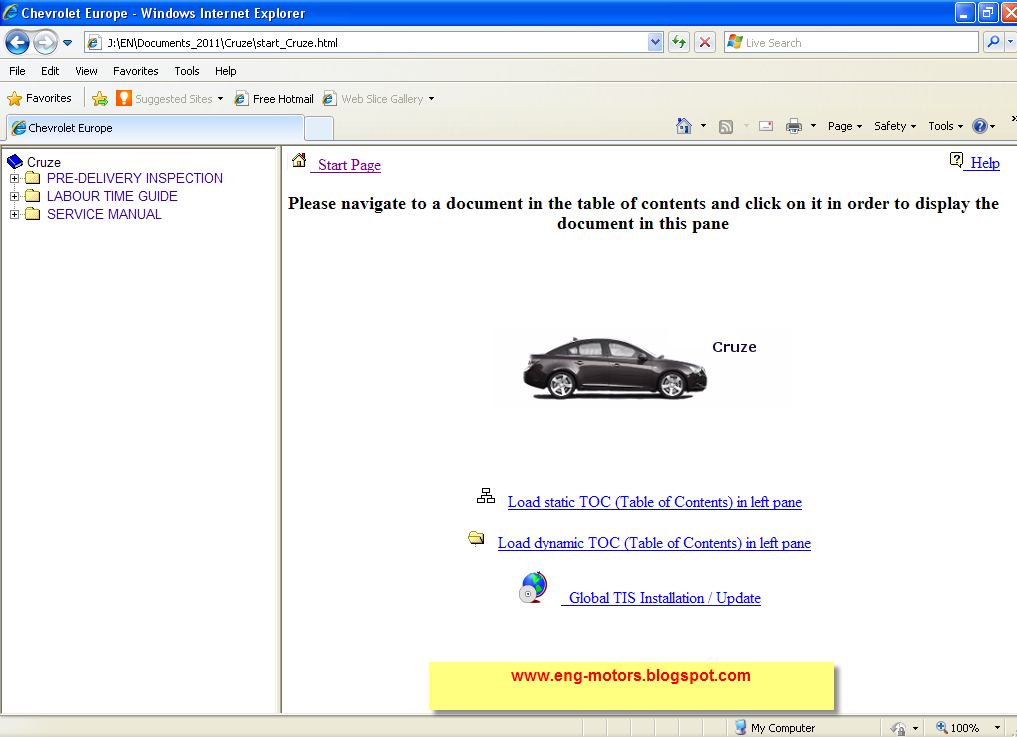Open the Favorites menu in menu bar

136,71
